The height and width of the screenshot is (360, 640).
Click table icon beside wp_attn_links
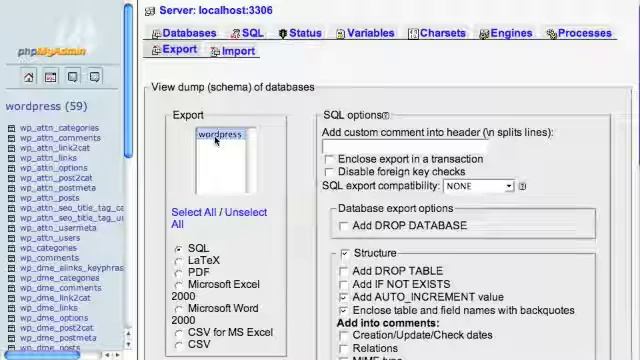(x=11, y=158)
